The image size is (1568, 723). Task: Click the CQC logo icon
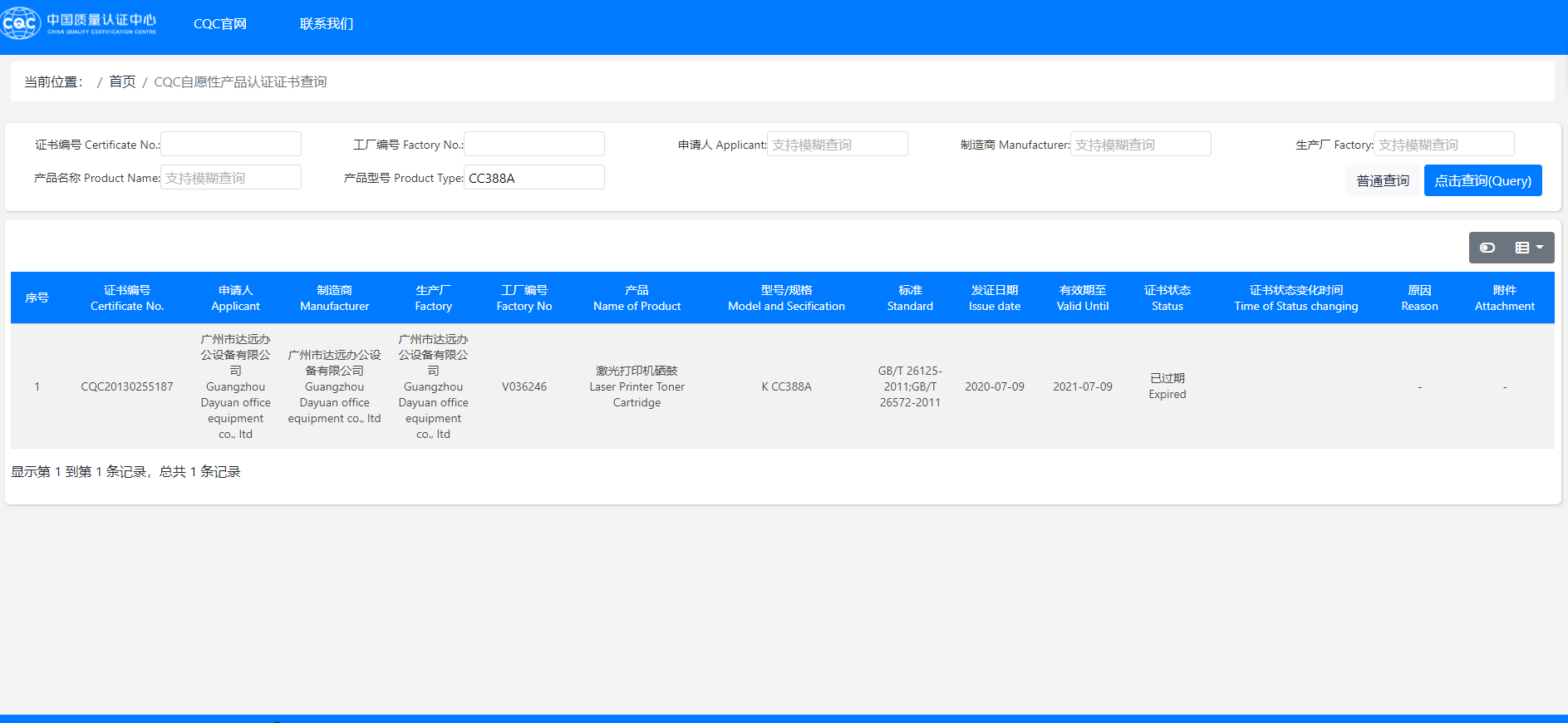pyautogui.click(x=21, y=23)
